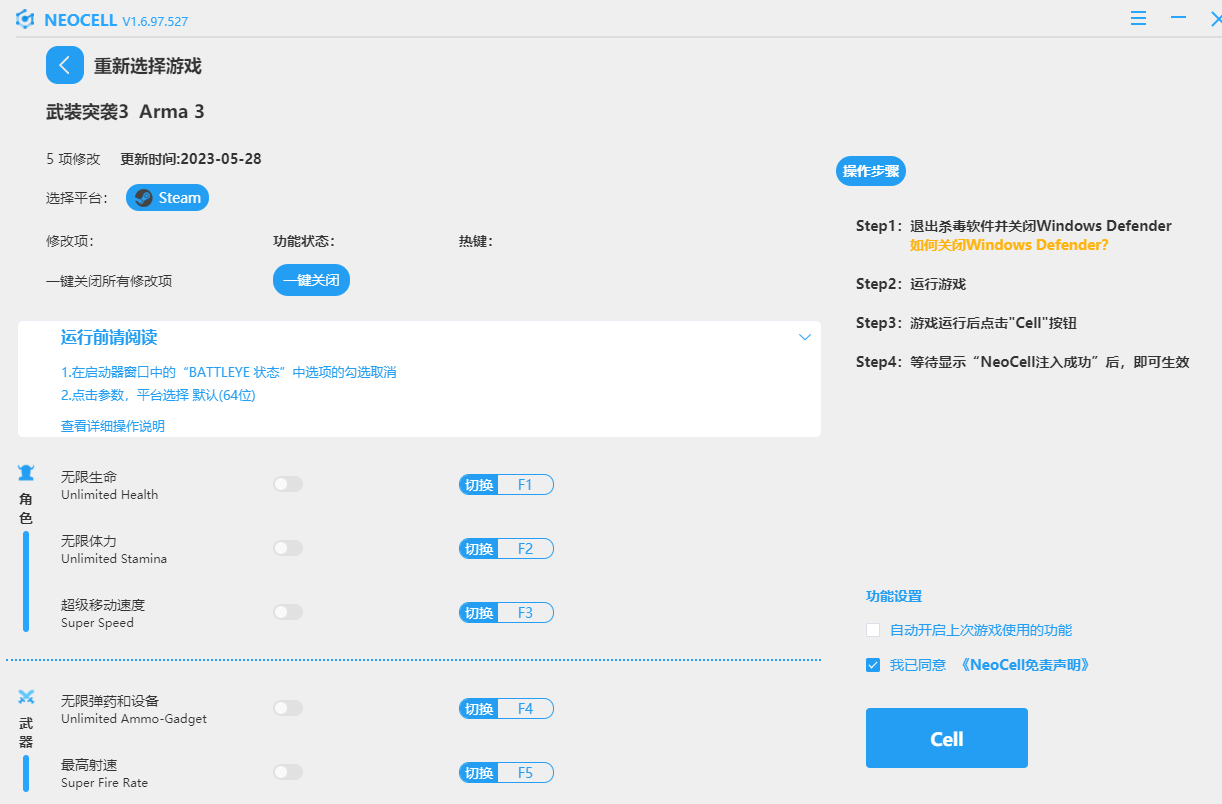Viewport: 1222px width, 804px height.
Task: Click the 平台选择 默认(64位) instruction line
Action: [158, 395]
